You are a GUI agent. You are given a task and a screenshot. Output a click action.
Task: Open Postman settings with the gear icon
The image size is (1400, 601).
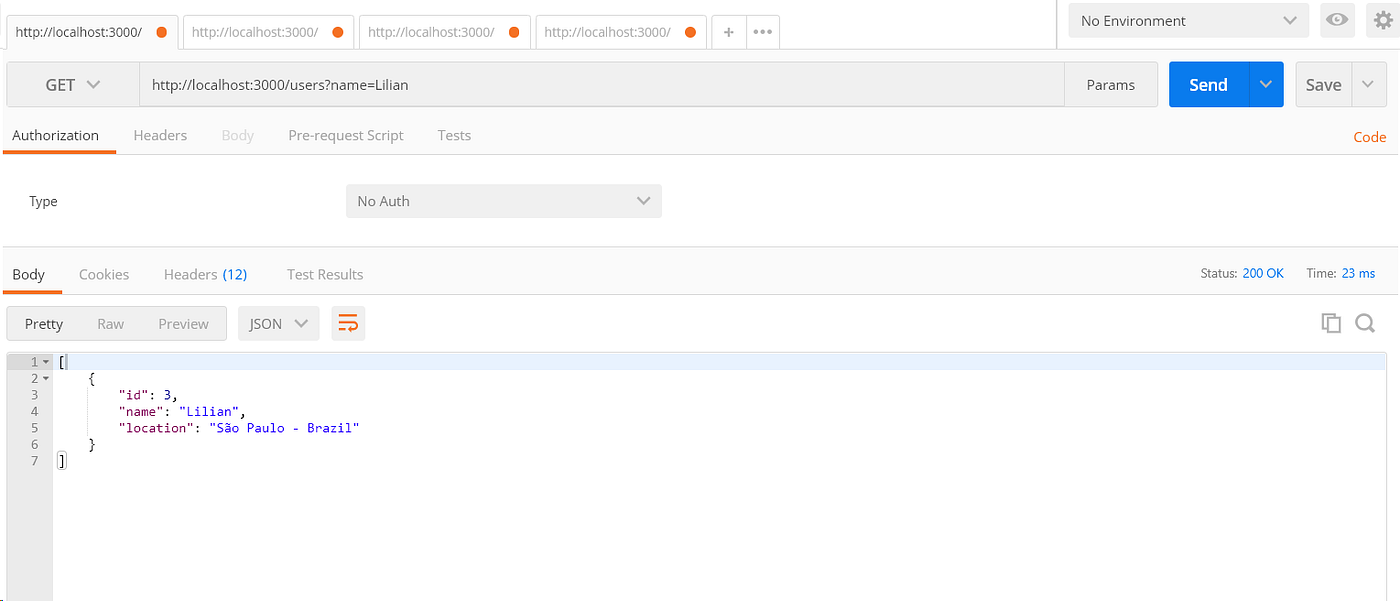pyautogui.click(x=1381, y=20)
